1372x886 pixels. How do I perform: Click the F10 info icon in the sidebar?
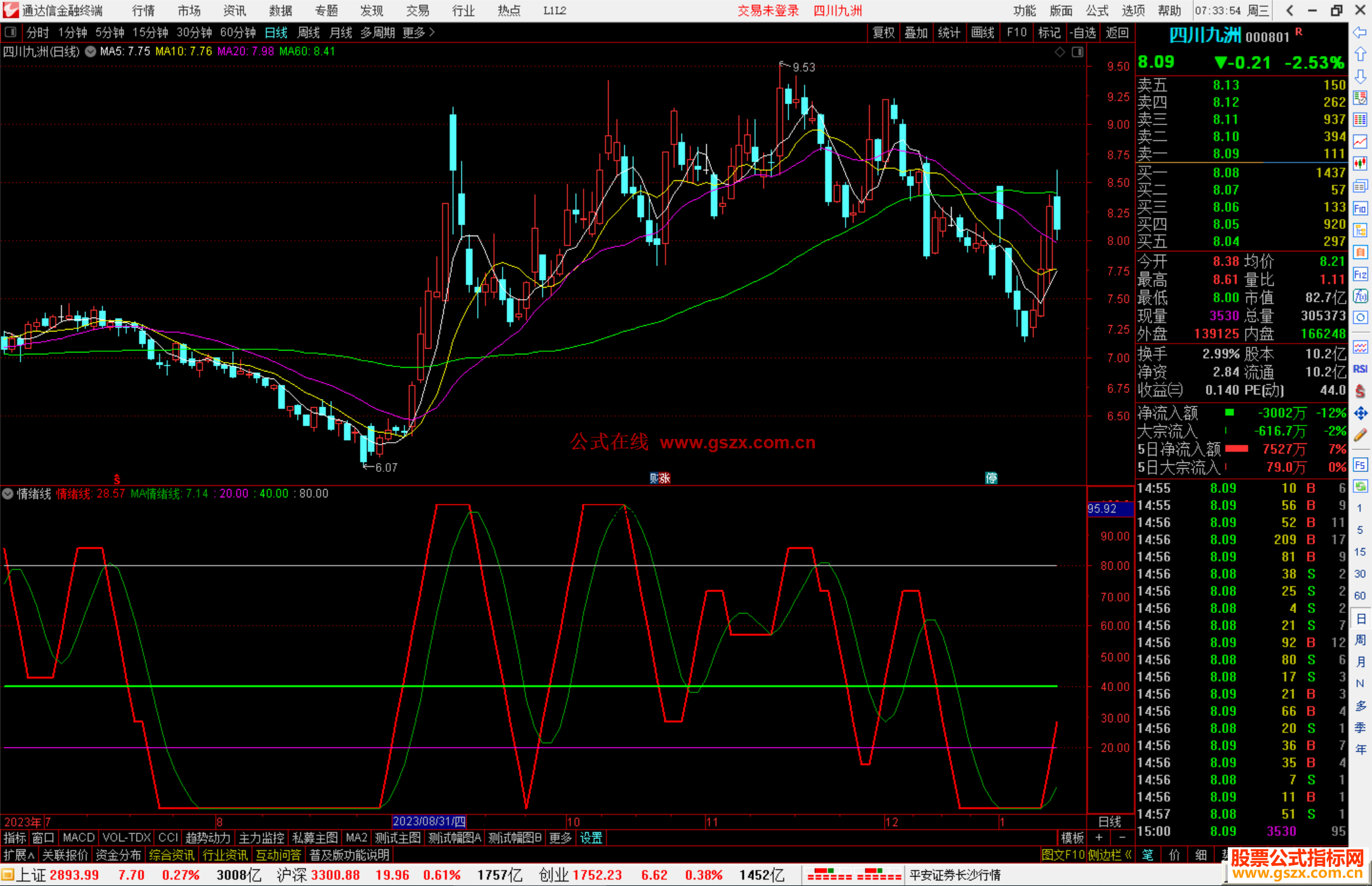tap(1360, 208)
